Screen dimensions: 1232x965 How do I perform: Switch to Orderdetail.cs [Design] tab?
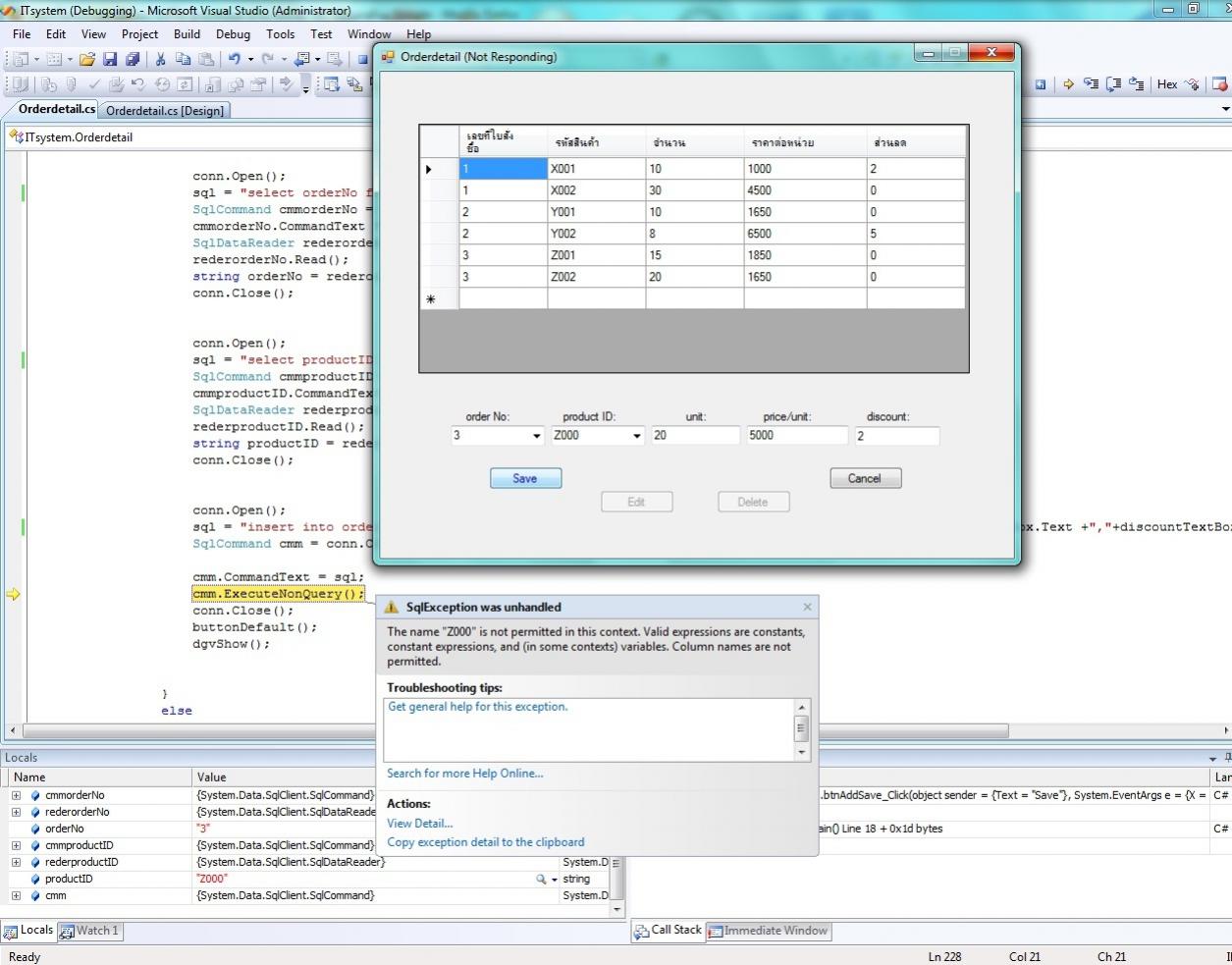point(165,111)
